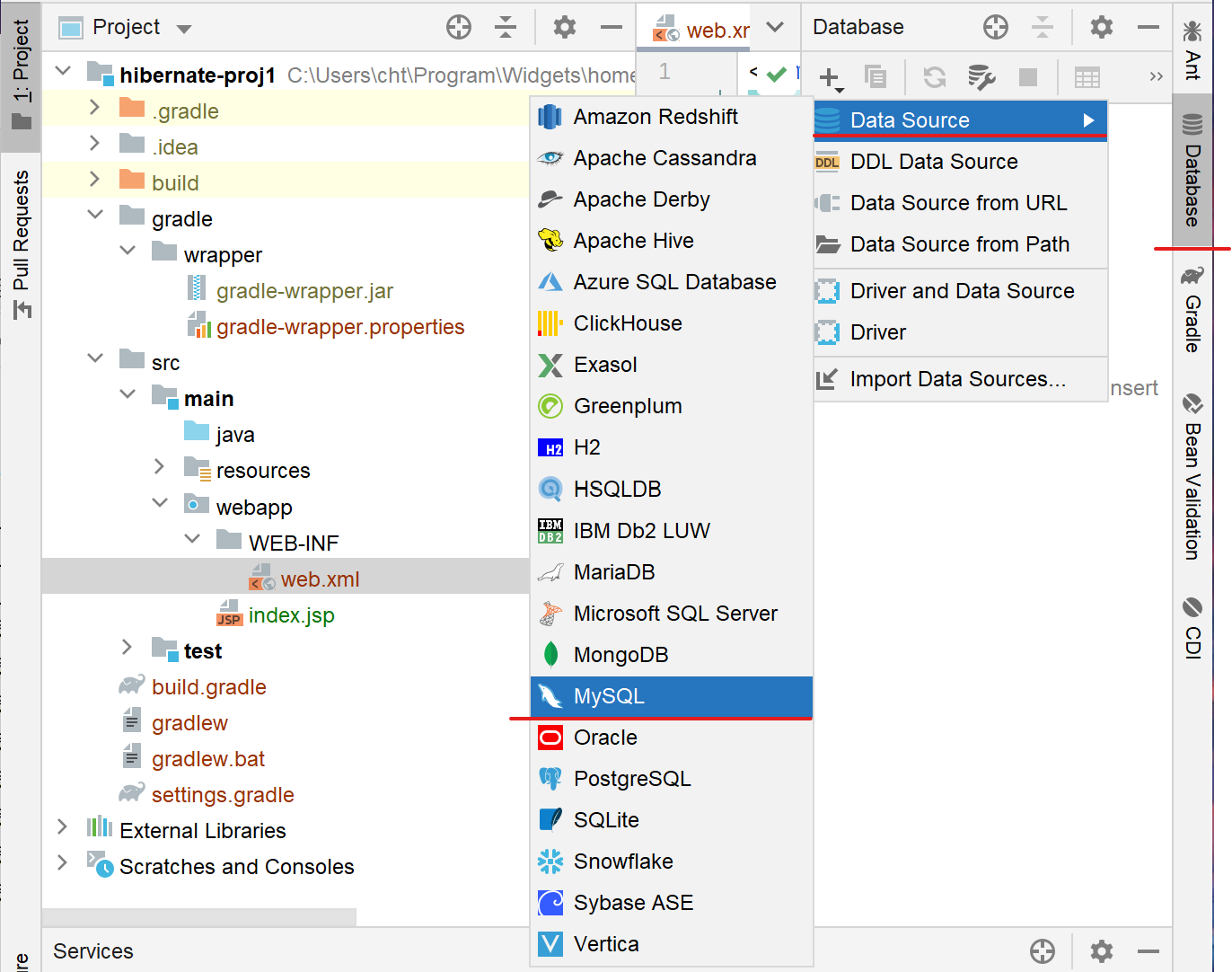Open the Bean Validation tool window
This screenshot has width=1232, height=972.
(1192, 477)
